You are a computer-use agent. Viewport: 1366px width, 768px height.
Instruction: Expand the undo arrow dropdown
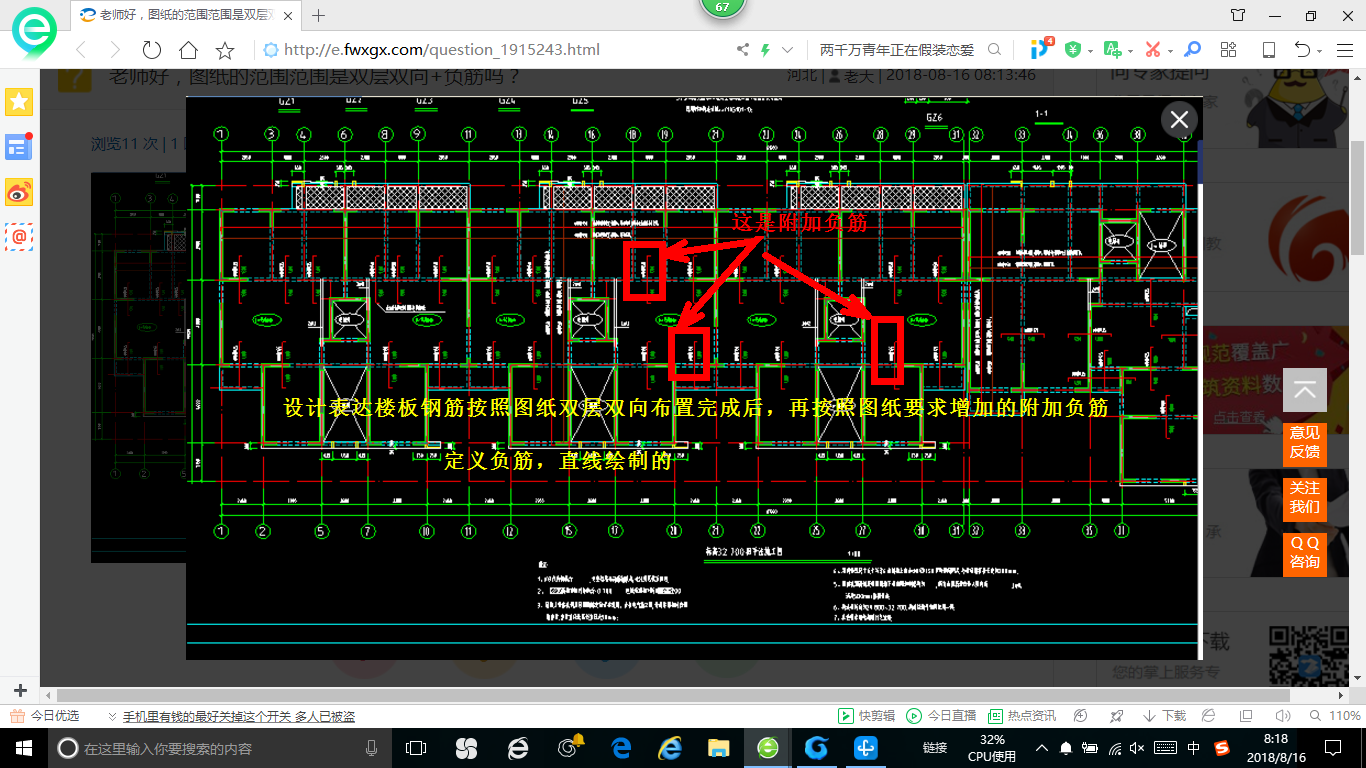[x=1320, y=51]
